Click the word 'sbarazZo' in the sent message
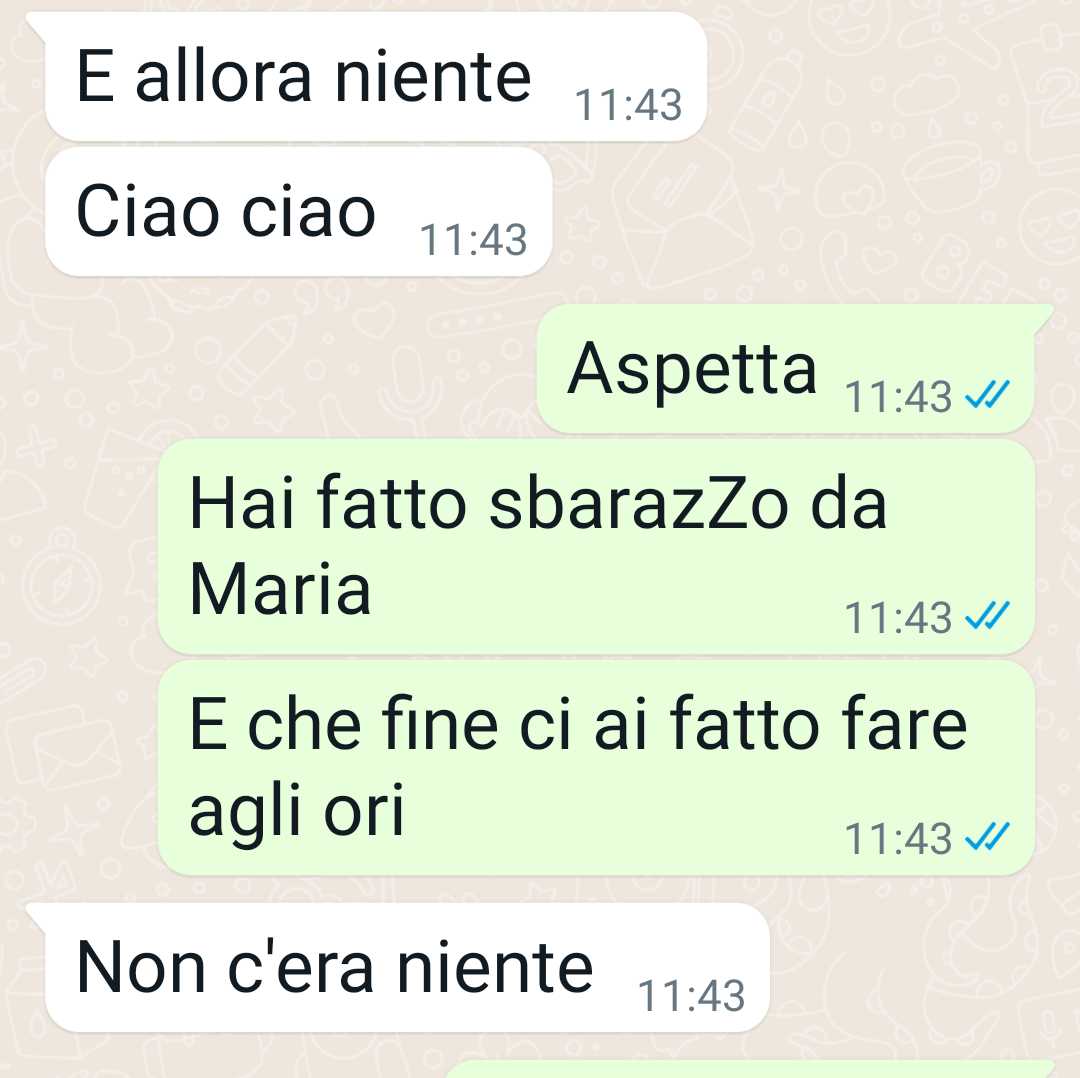Viewport: 1080px width, 1078px height. point(638,504)
